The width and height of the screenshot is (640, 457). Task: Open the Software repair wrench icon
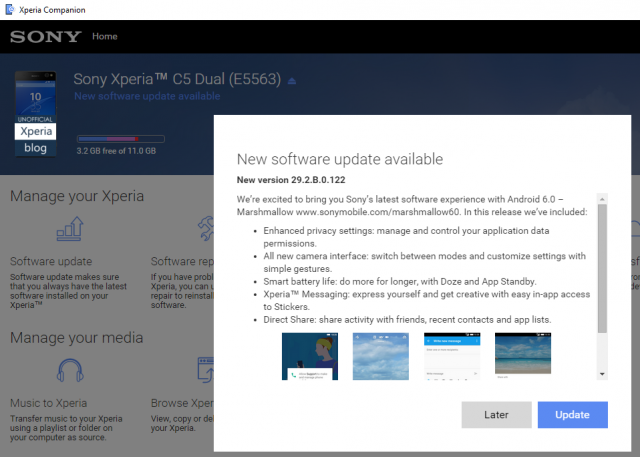(206, 228)
